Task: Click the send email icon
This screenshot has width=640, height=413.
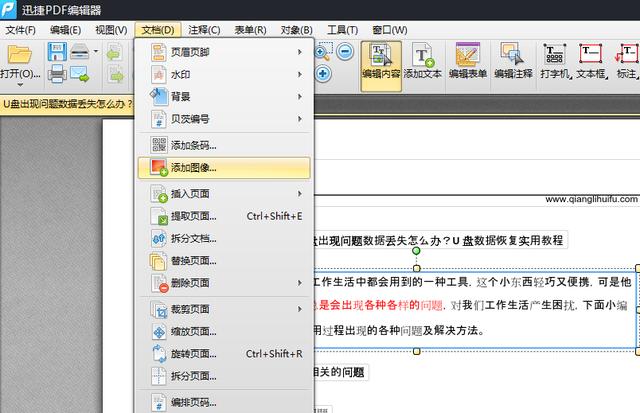Action: 80,74
